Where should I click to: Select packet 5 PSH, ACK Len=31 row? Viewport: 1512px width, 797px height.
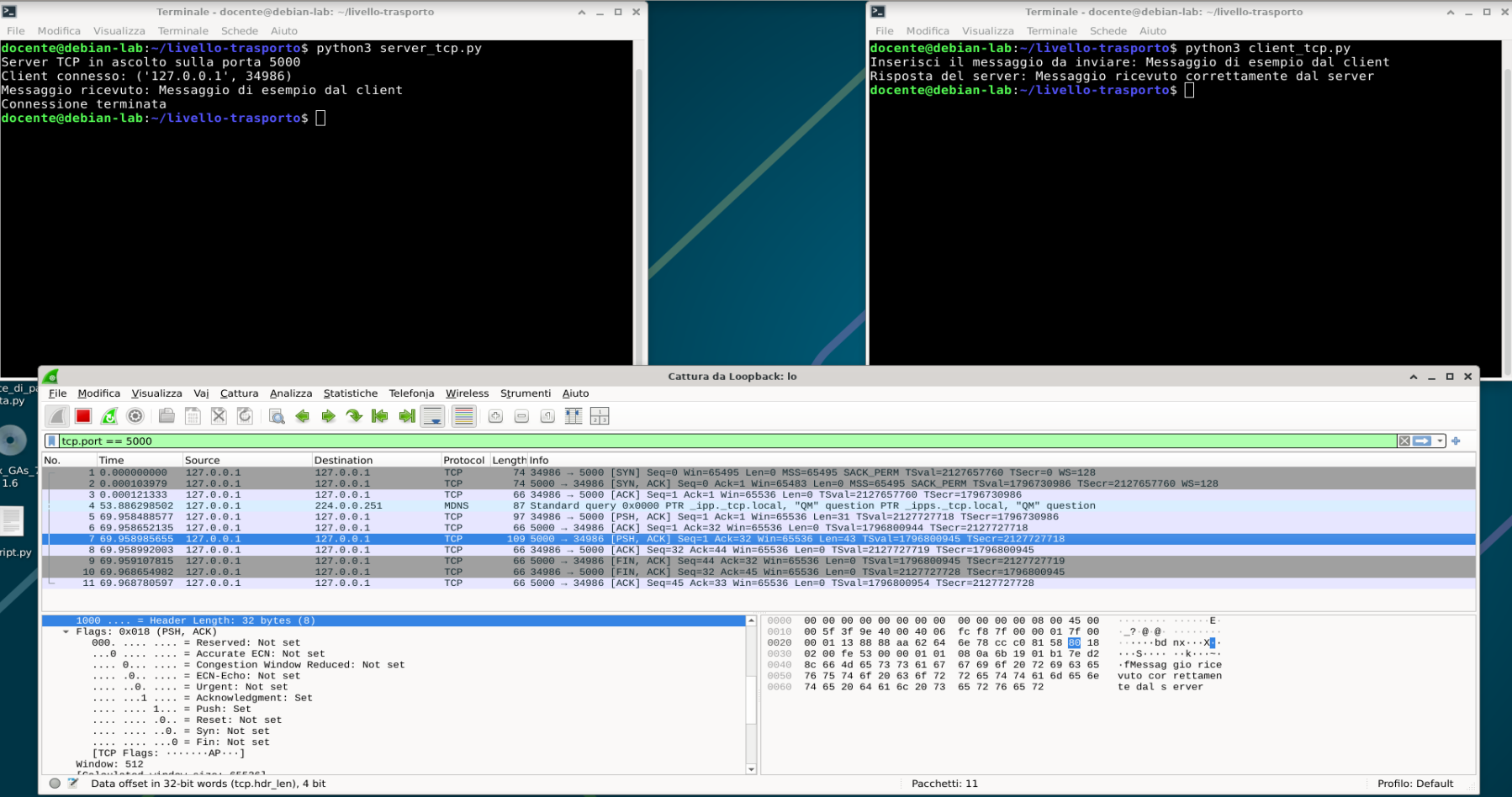(x=759, y=516)
